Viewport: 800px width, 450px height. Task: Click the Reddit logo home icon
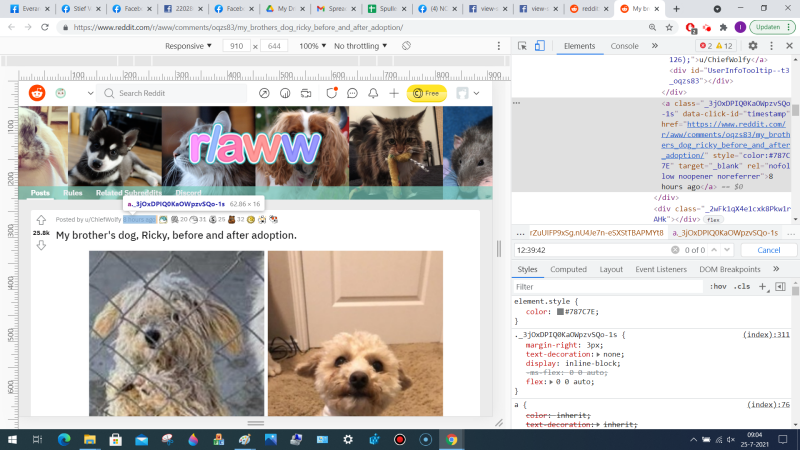point(37,93)
